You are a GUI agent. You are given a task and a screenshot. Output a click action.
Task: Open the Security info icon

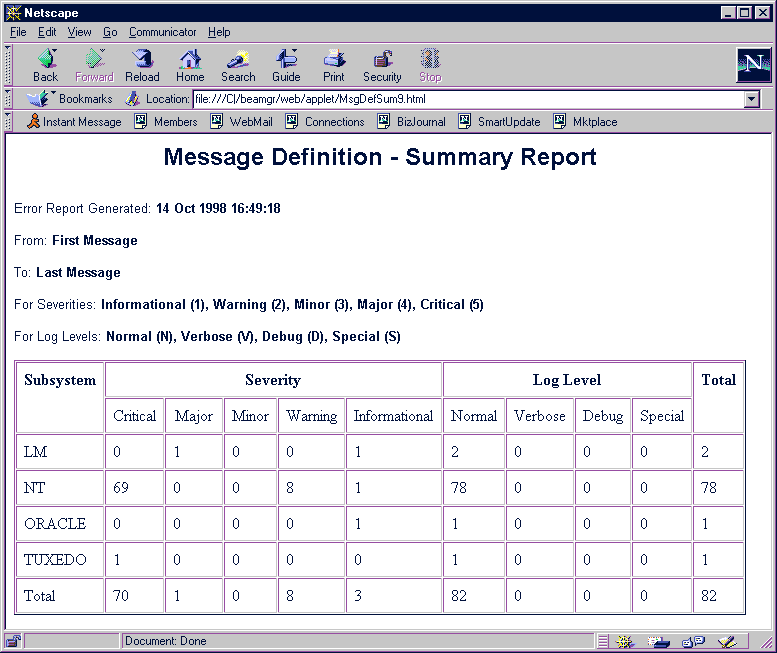pos(382,65)
